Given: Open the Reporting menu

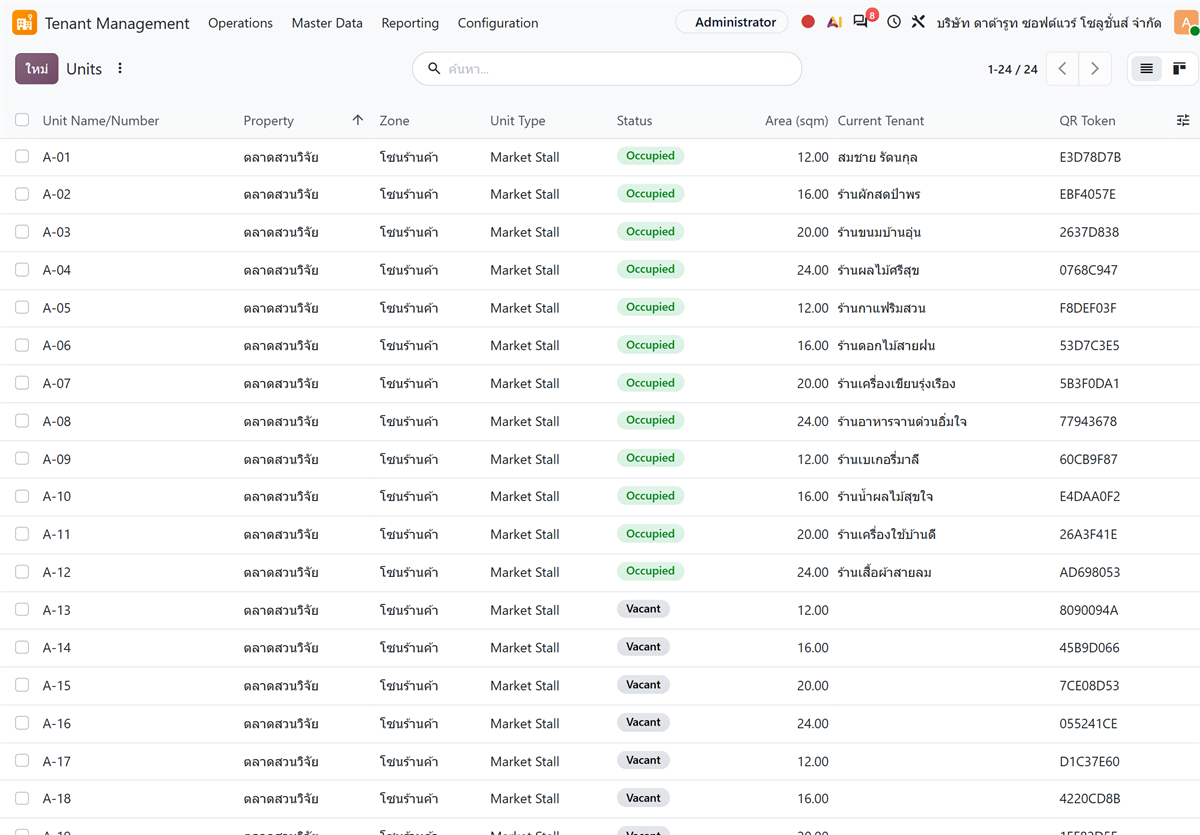Looking at the screenshot, I should point(410,23).
